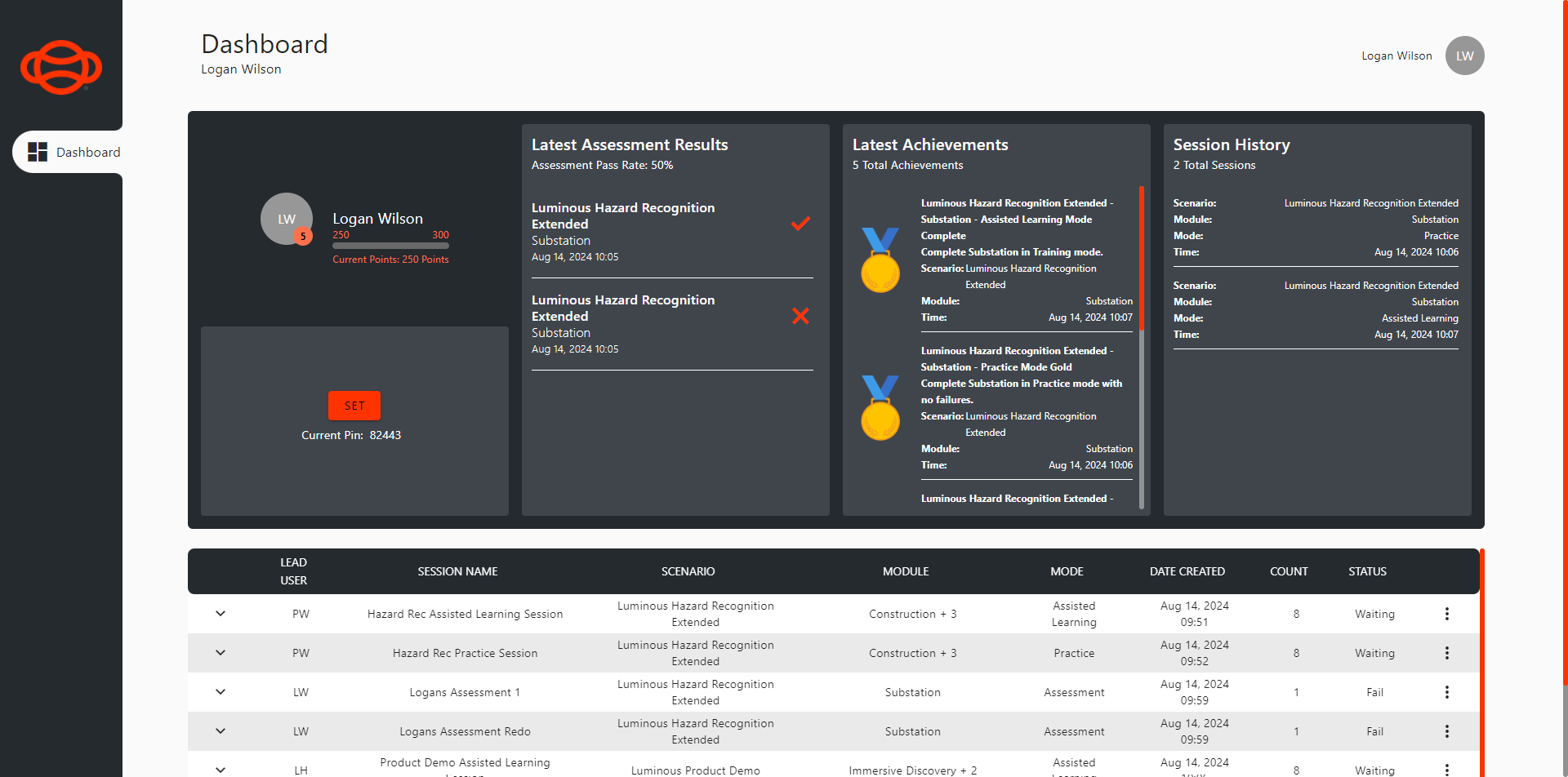1568x777 pixels.
Task: Click the points progress bar
Action: [390, 245]
